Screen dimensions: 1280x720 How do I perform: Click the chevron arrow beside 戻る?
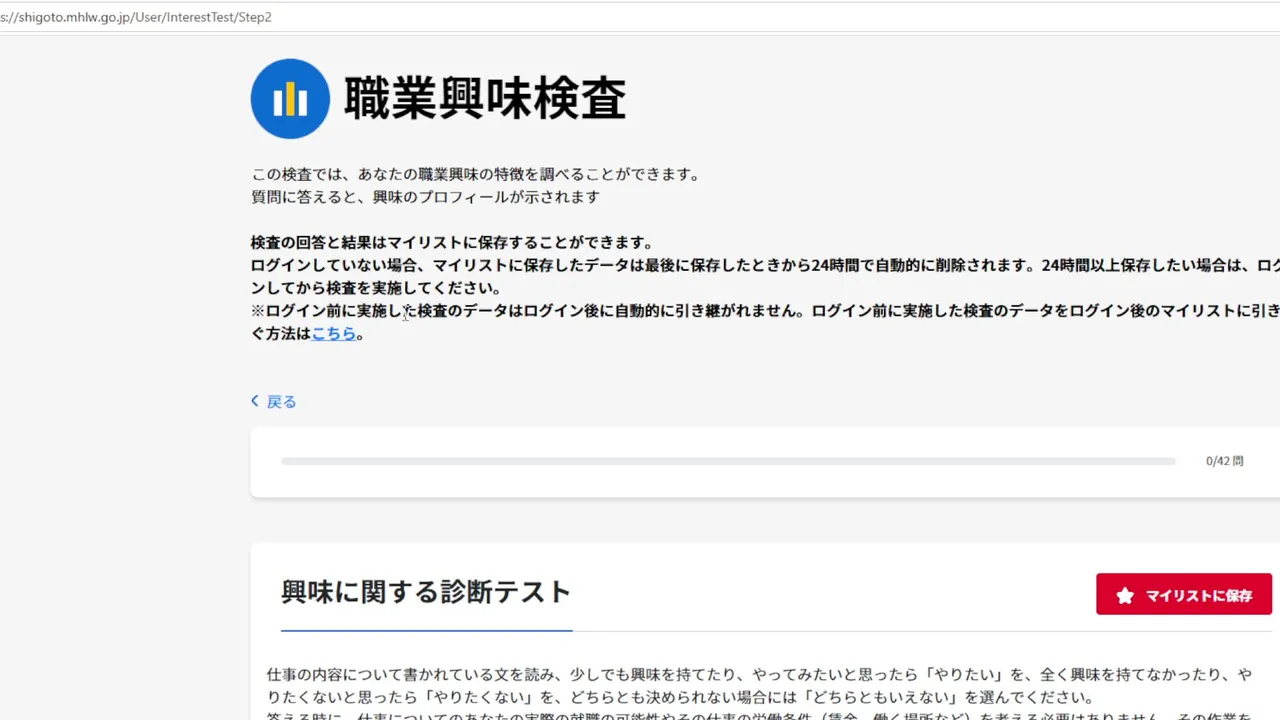(255, 401)
